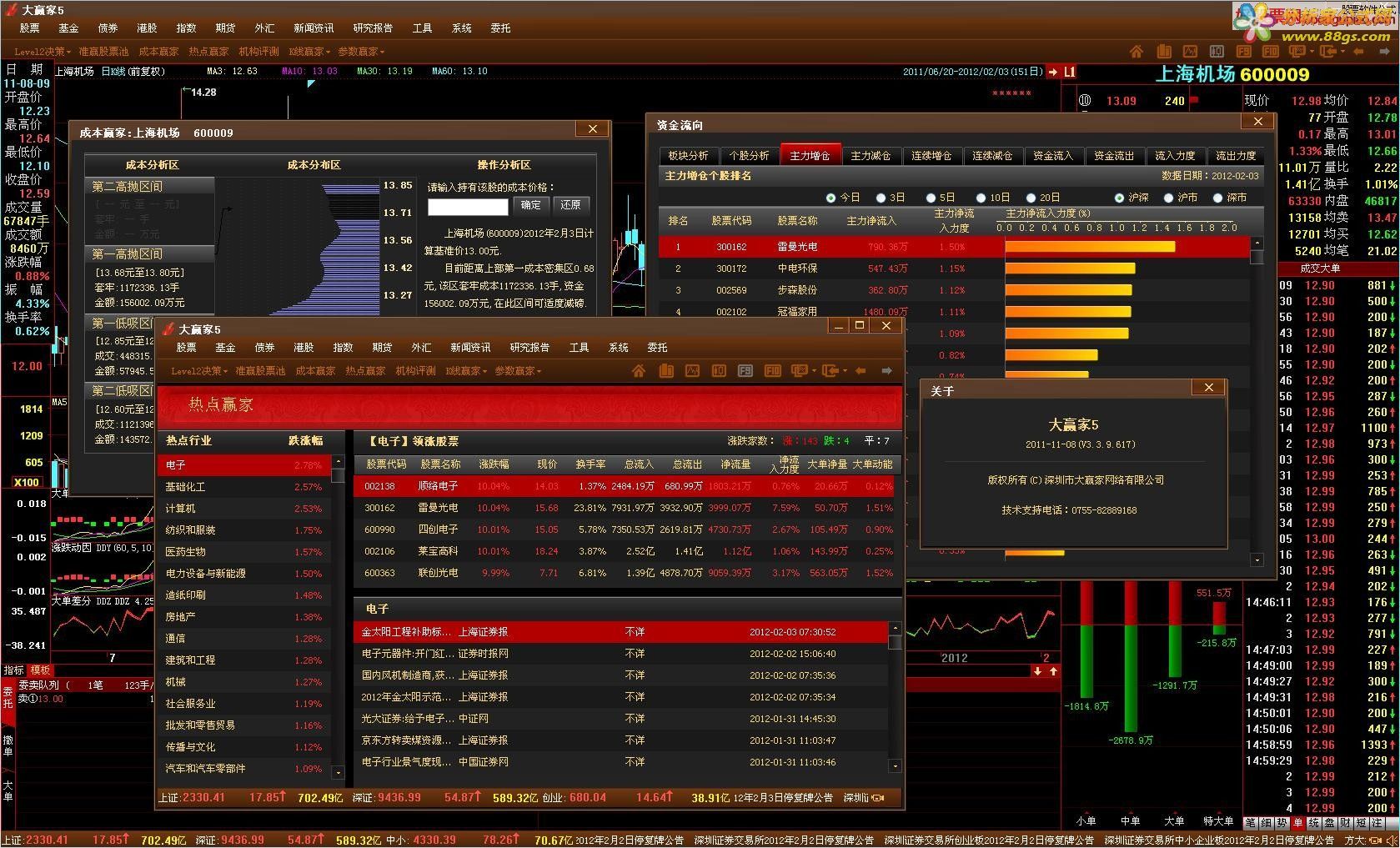
Task: Click 模板 tab below the chart
Action: 40,670
